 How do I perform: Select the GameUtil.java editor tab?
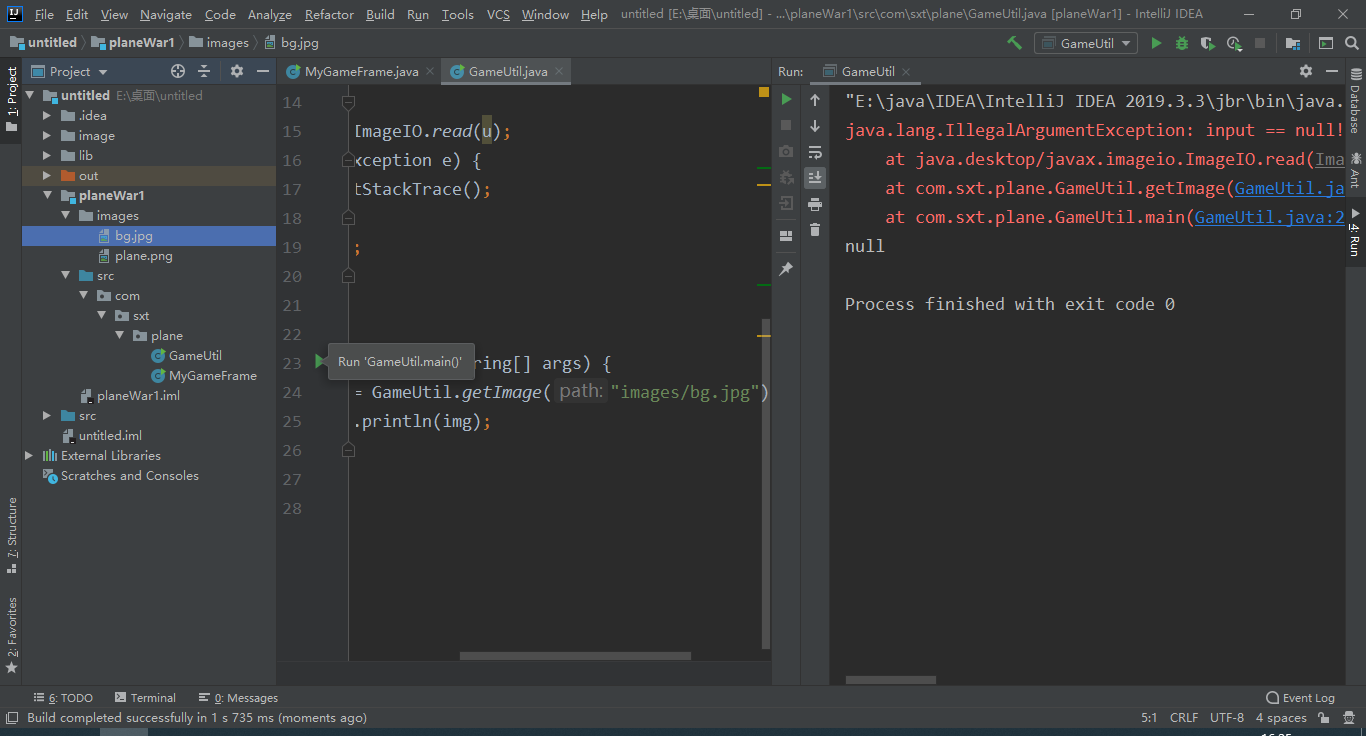coord(508,71)
